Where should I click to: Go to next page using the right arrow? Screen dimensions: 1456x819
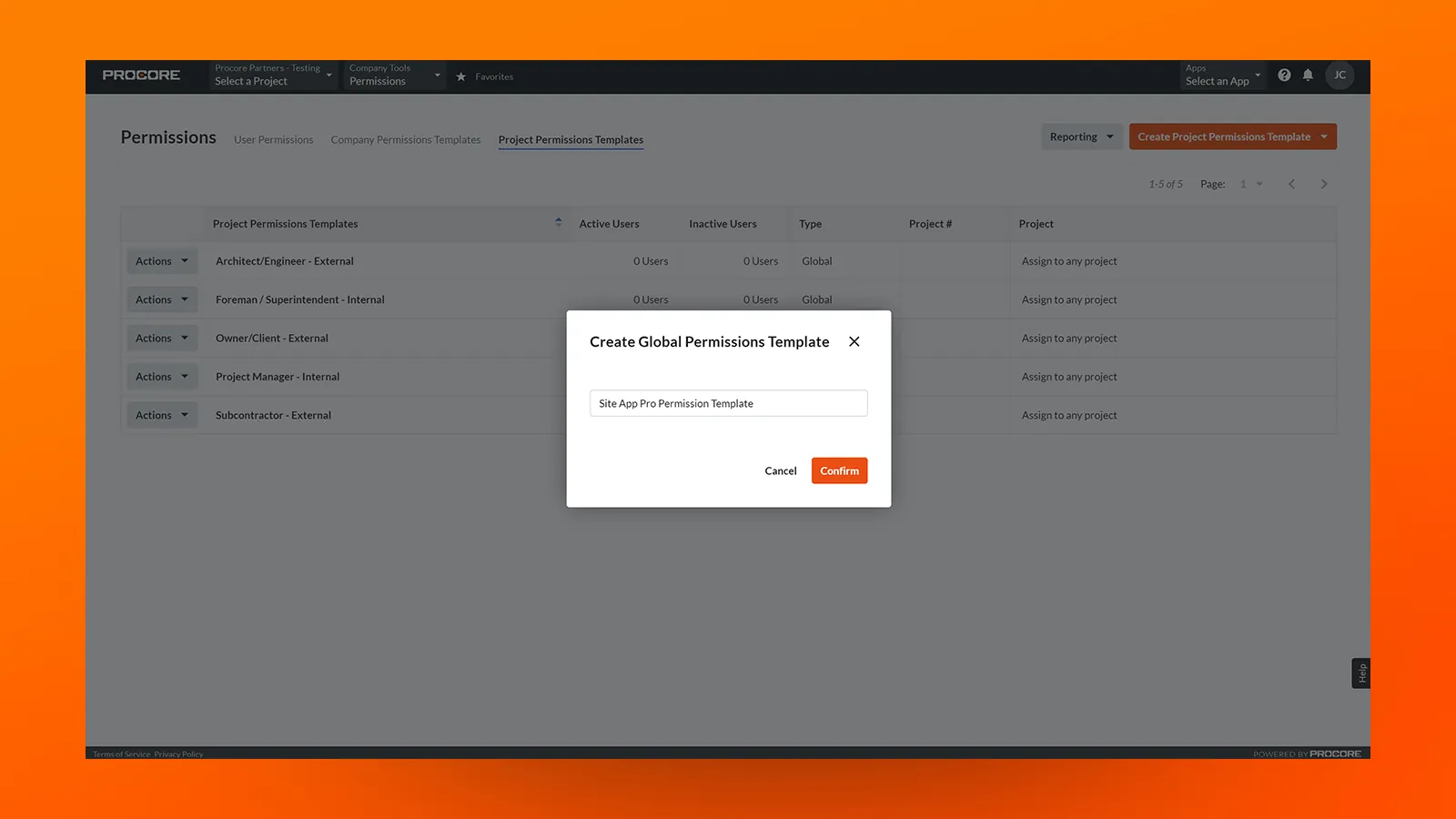coord(1324,183)
